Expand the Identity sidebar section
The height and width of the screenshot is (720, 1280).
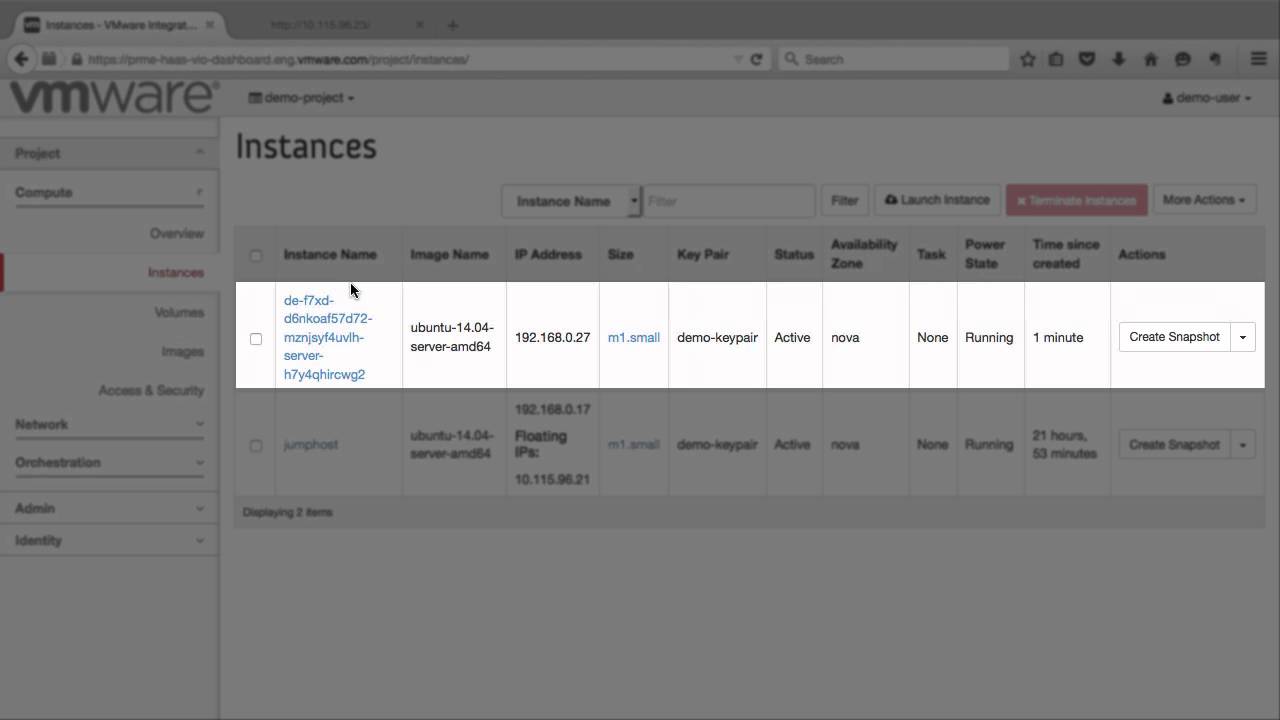click(x=109, y=540)
